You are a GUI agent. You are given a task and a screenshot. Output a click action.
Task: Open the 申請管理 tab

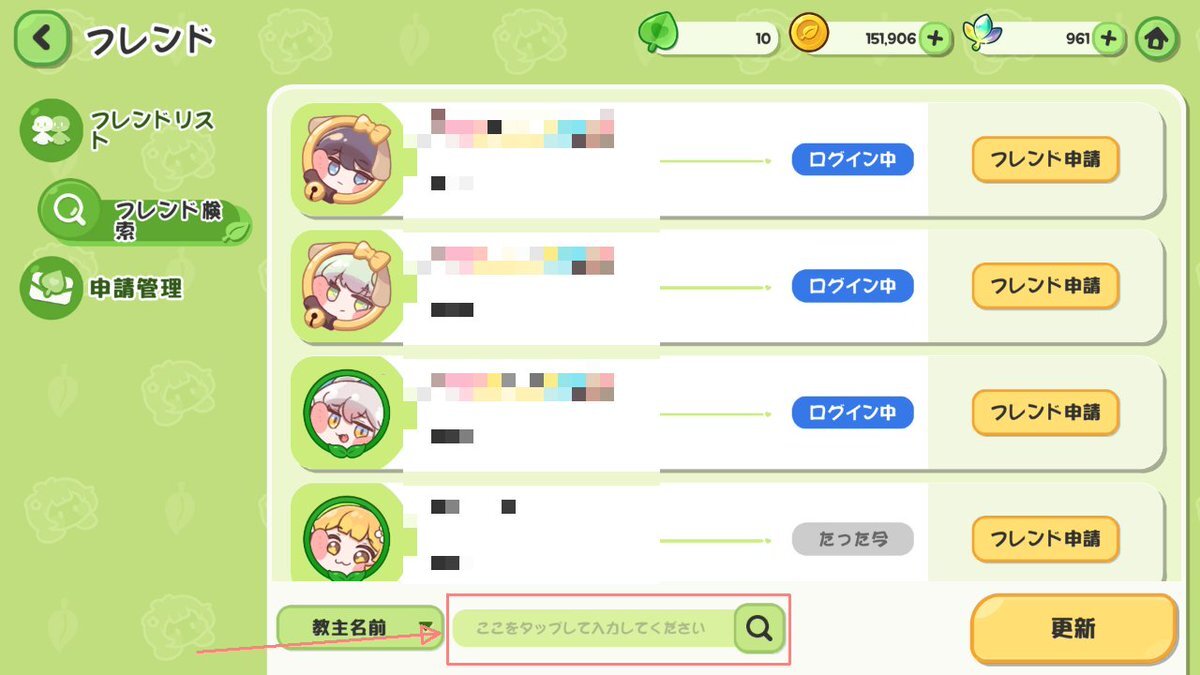[x=102, y=288]
